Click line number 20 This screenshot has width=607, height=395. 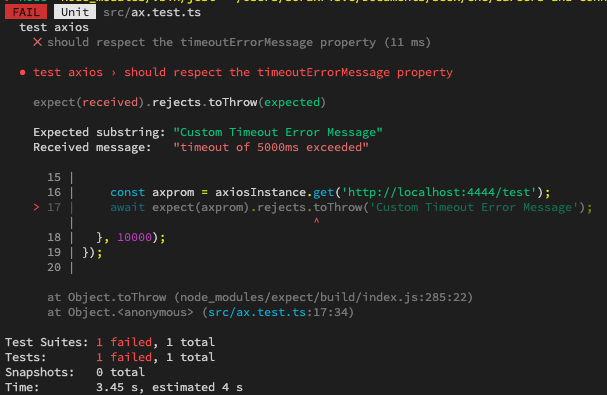coord(54,267)
